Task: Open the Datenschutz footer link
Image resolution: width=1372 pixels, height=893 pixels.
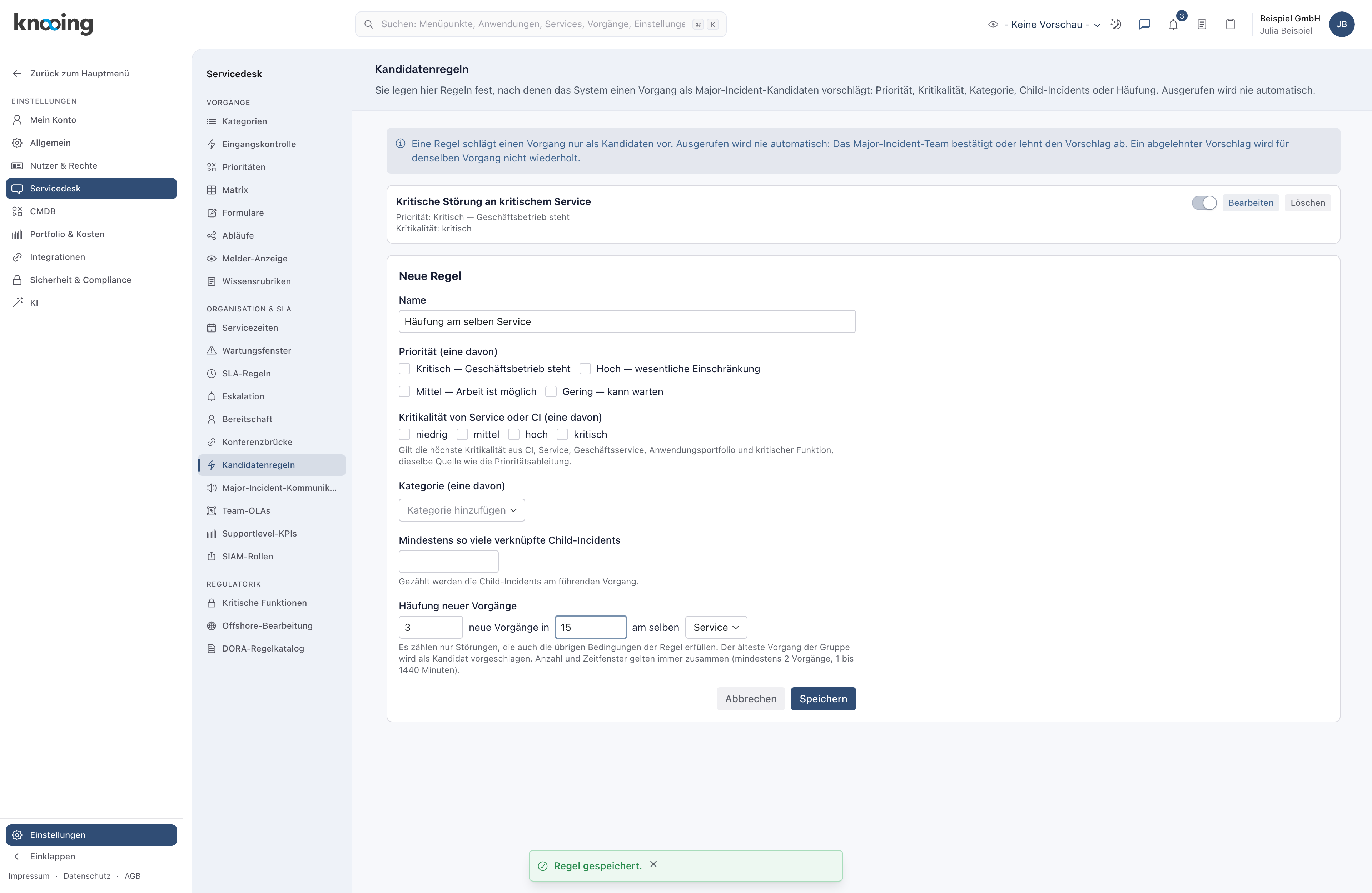Action: click(87, 876)
